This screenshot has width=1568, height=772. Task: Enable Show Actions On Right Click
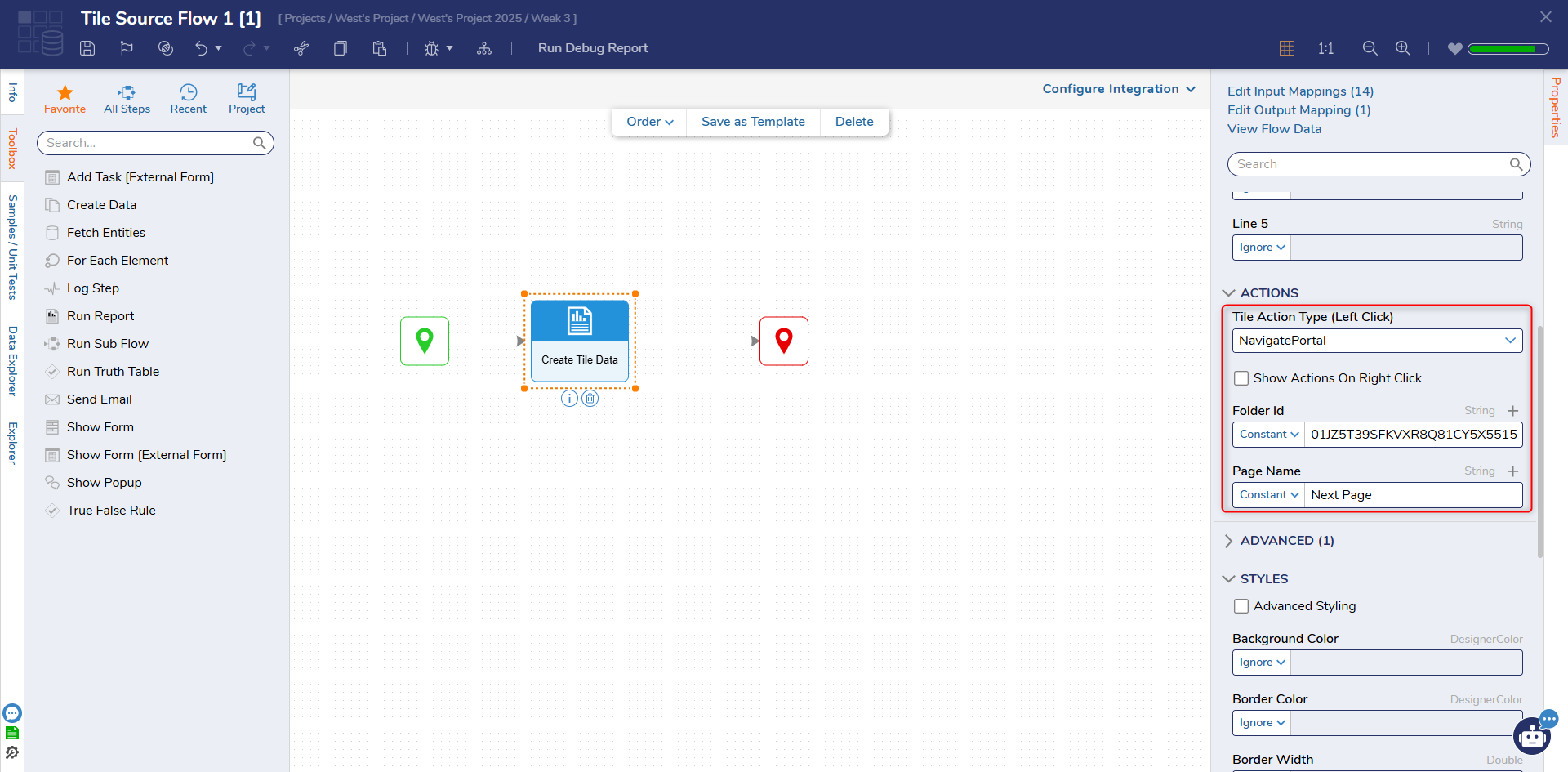(1241, 378)
